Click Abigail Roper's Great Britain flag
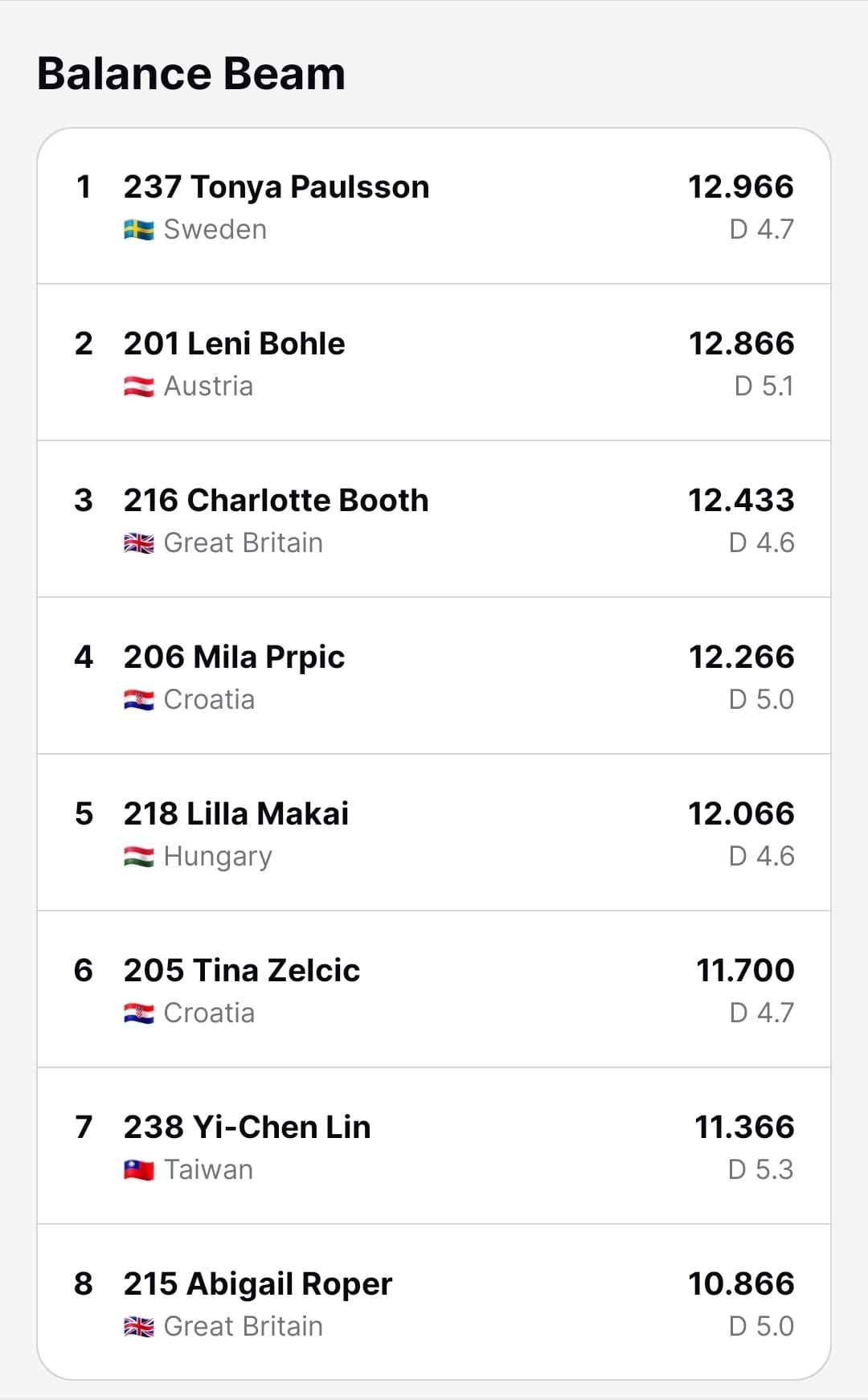The width and height of the screenshot is (868, 1400). [x=139, y=1327]
